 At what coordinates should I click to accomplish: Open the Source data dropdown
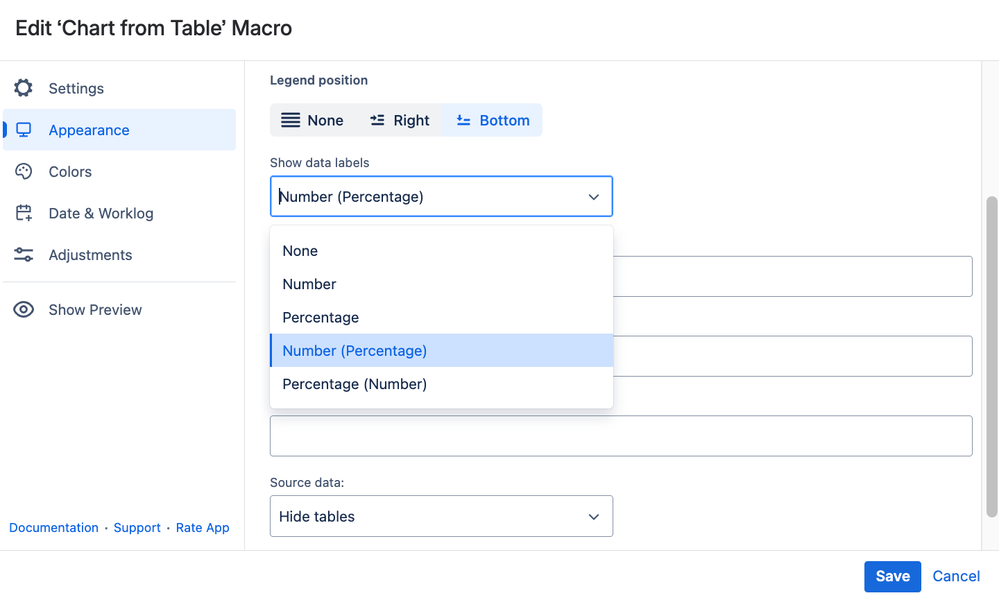click(x=441, y=517)
